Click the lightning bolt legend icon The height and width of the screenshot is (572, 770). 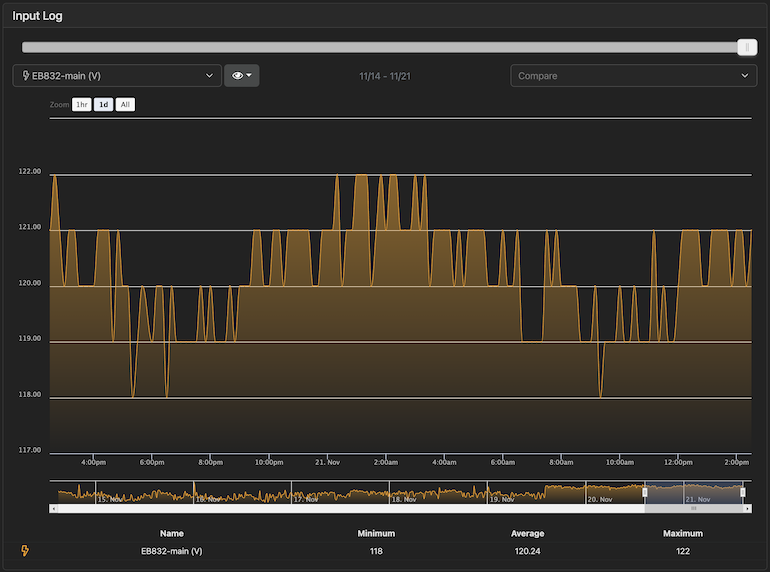[x=25, y=550]
